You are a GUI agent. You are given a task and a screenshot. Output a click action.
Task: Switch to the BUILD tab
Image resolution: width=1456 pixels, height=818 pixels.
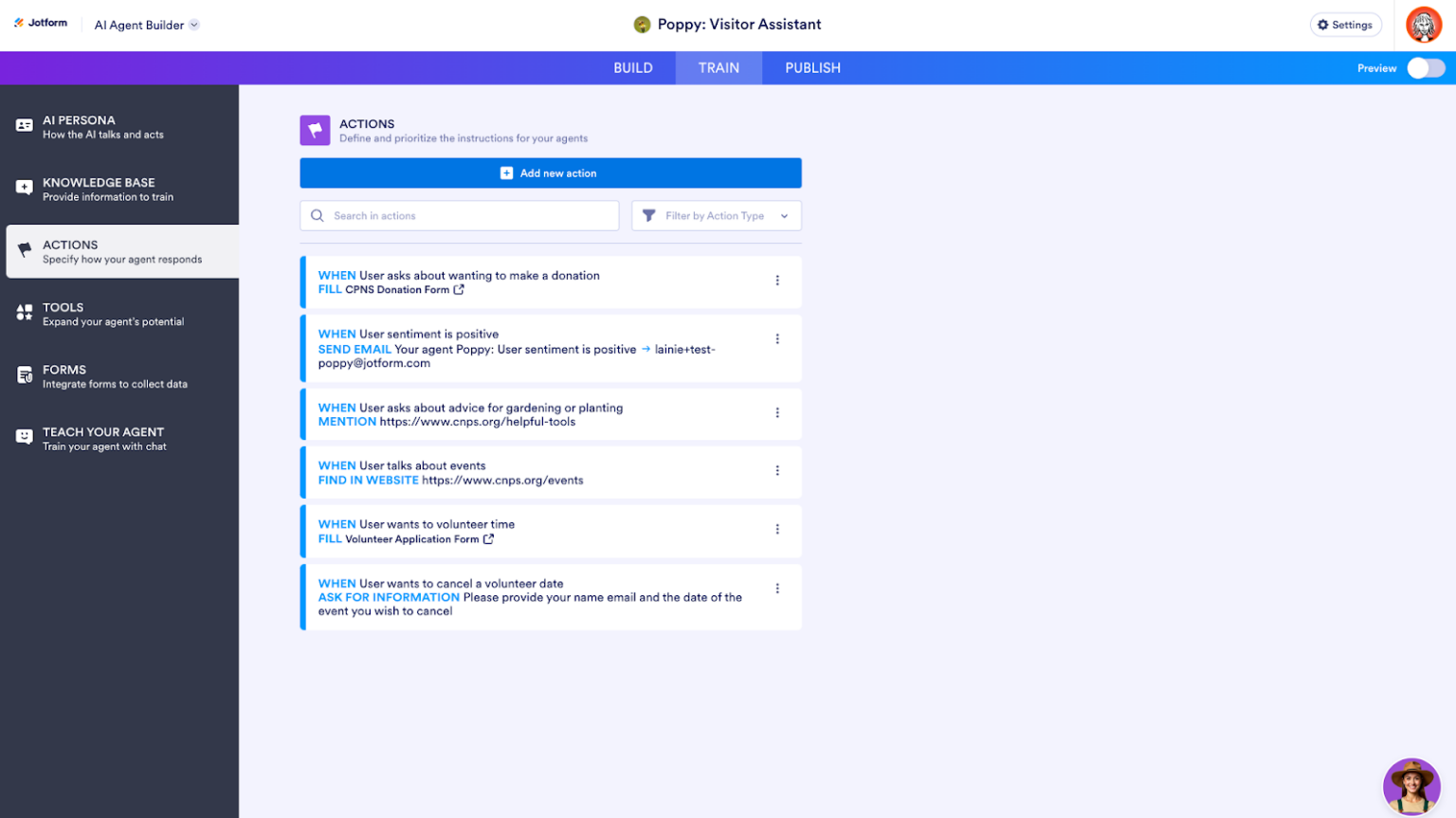click(x=633, y=67)
